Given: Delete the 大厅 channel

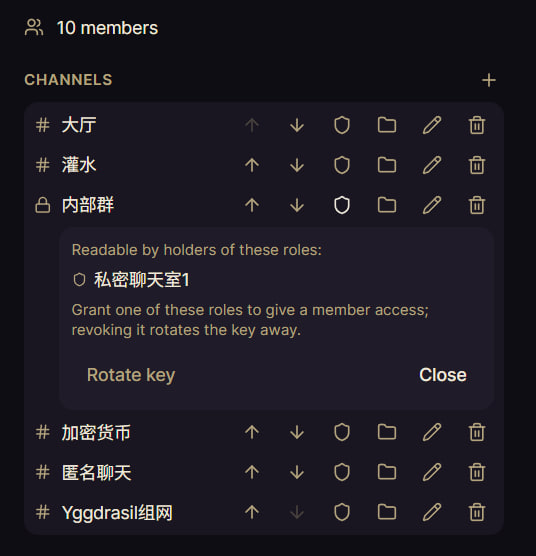Looking at the screenshot, I should point(477,125).
